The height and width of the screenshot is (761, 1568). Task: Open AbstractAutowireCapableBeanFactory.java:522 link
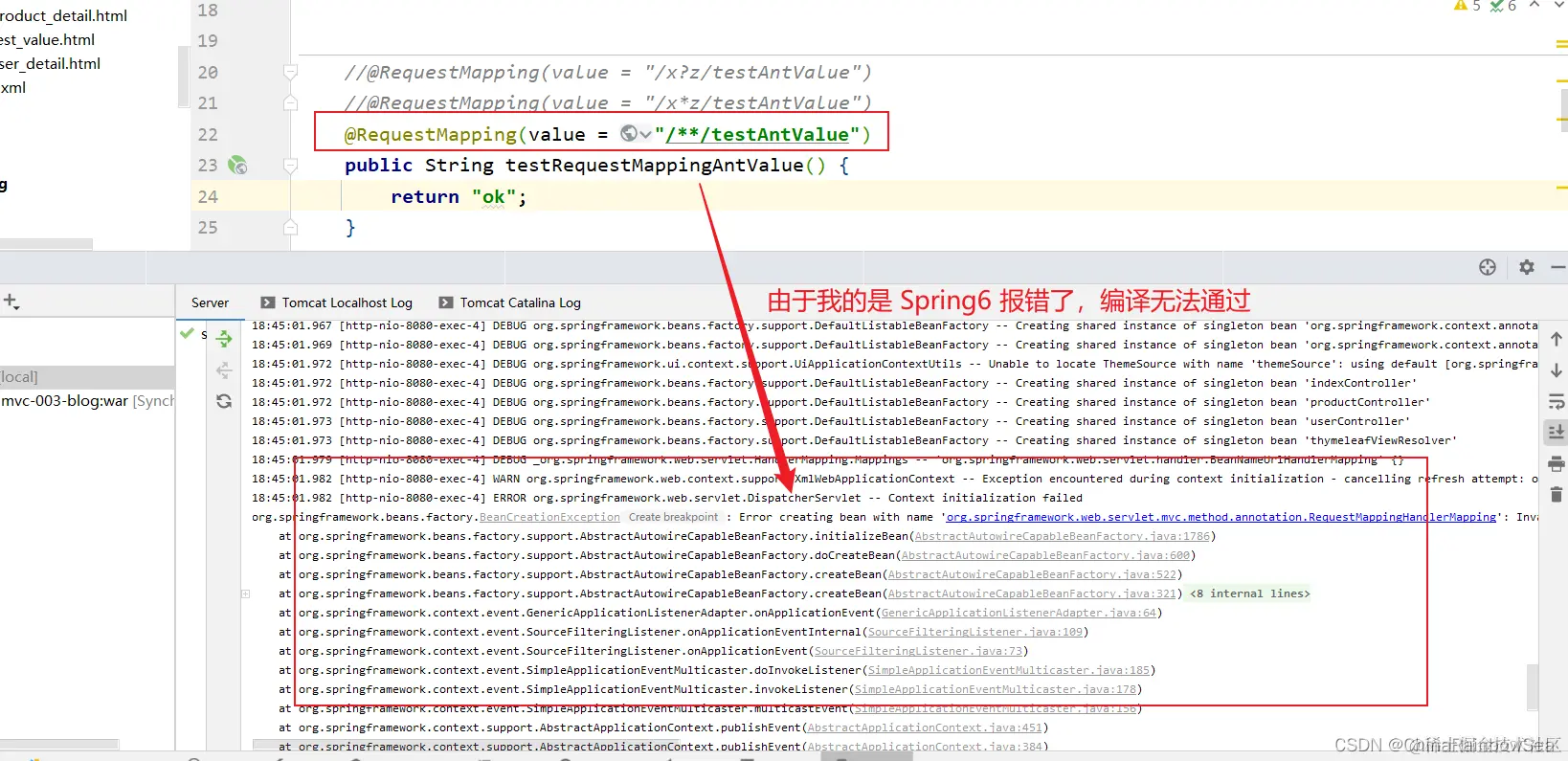(1032, 574)
